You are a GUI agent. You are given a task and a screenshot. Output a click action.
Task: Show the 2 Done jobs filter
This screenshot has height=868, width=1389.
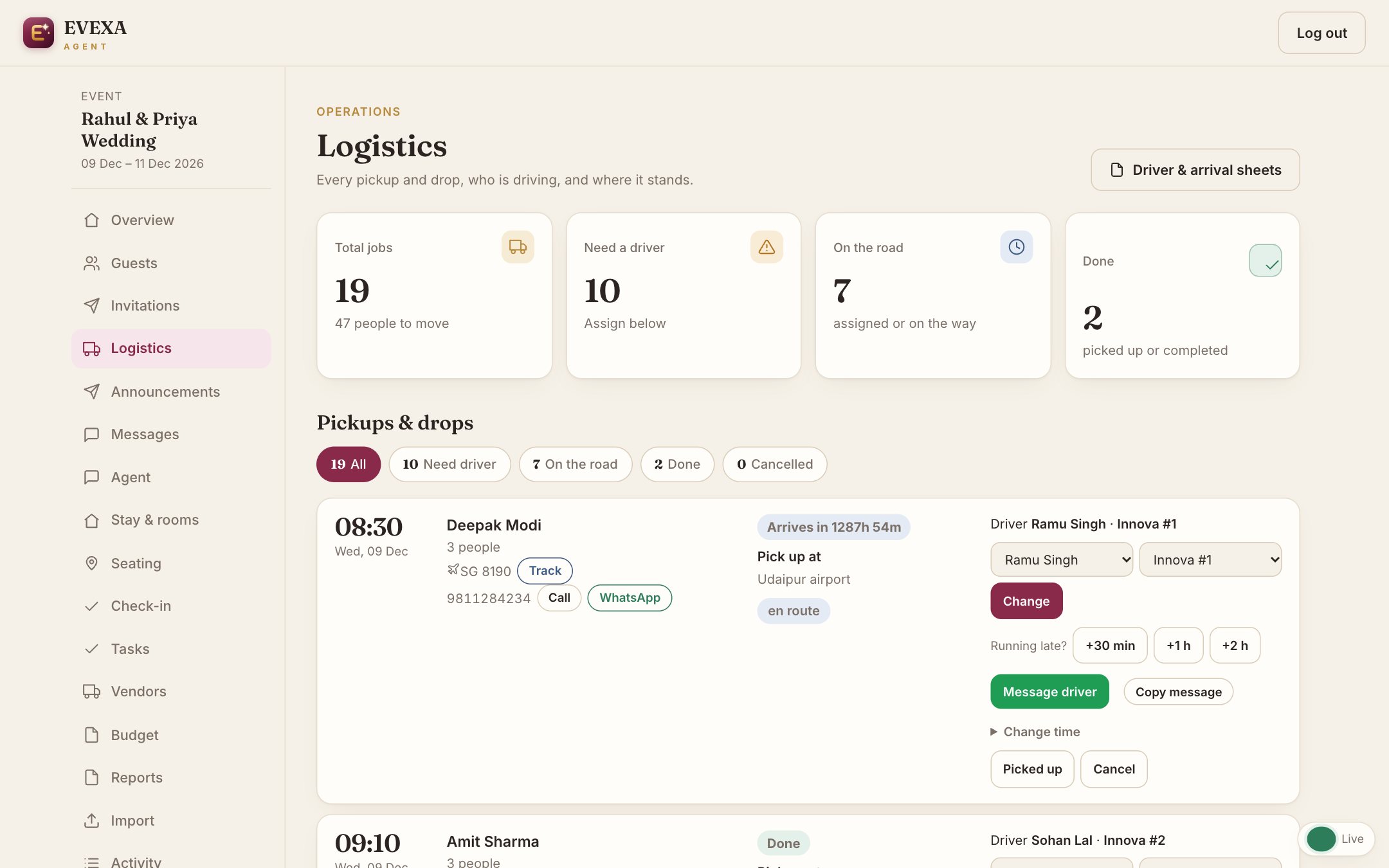(677, 464)
